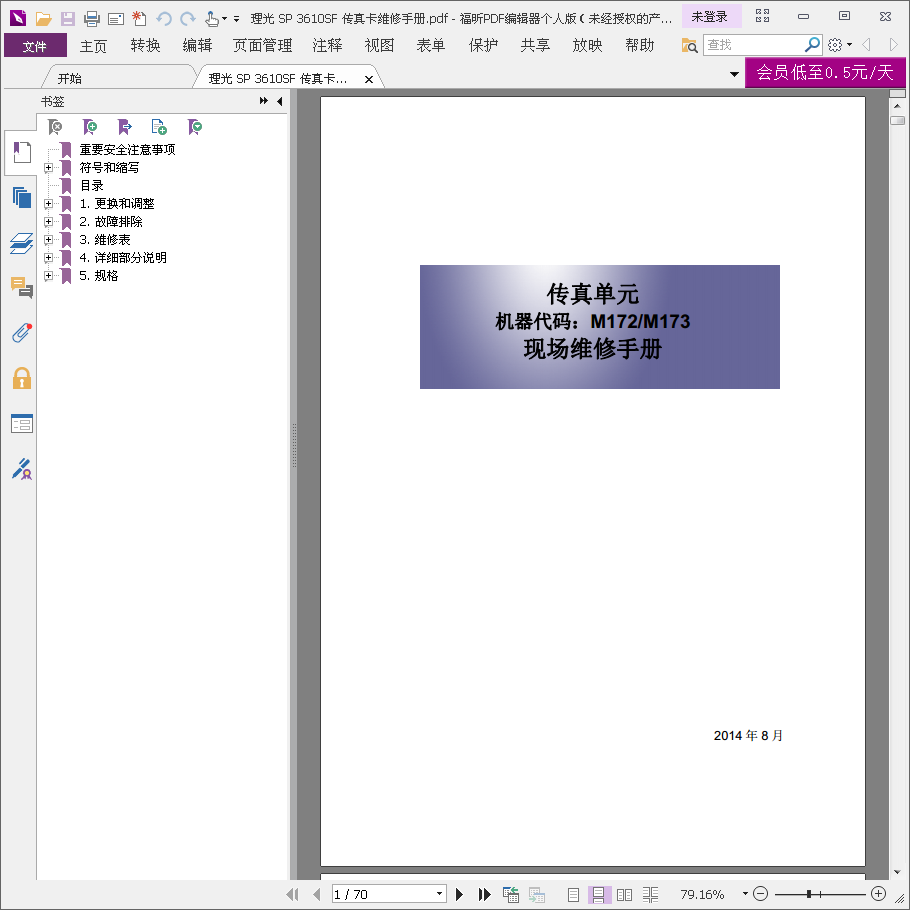Image resolution: width=910 pixels, height=910 pixels.
Task: Click the email envelope icon in the quick toolbar
Action: pos(116,19)
